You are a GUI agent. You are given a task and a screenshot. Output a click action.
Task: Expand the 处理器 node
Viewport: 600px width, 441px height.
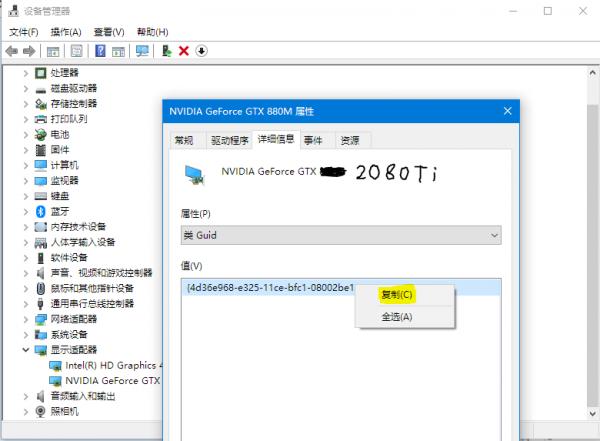[x=26, y=73]
